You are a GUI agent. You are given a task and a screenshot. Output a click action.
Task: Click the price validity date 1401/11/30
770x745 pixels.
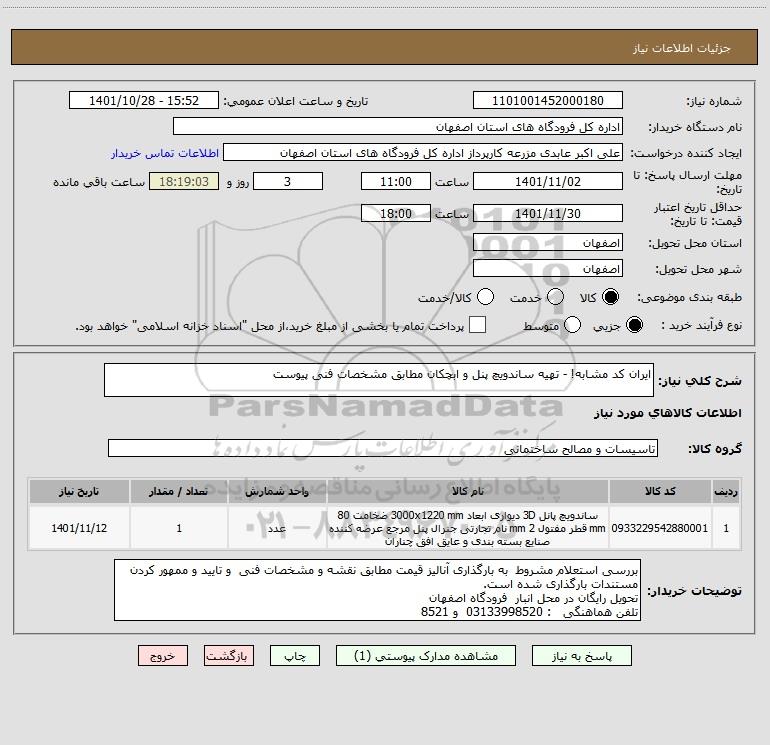point(548,213)
